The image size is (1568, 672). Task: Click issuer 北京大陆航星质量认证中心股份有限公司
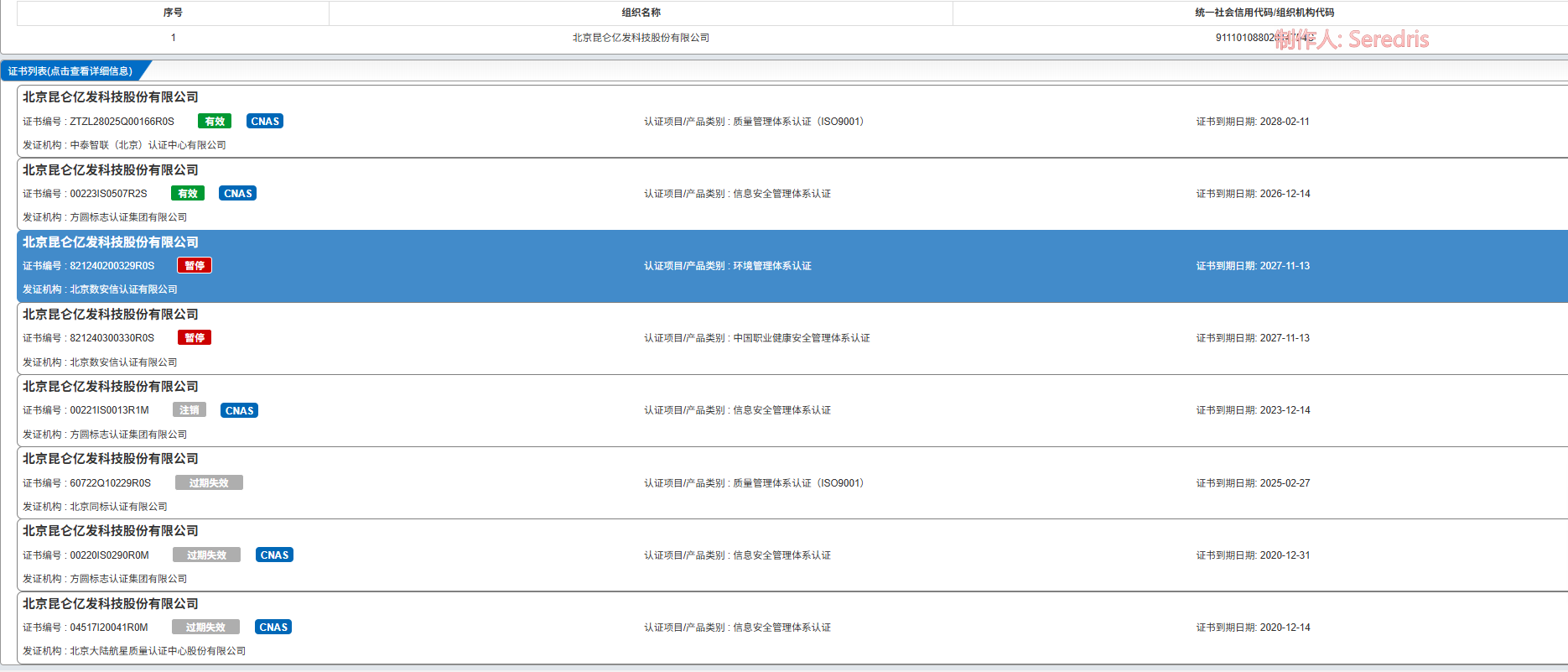(158, 651)
